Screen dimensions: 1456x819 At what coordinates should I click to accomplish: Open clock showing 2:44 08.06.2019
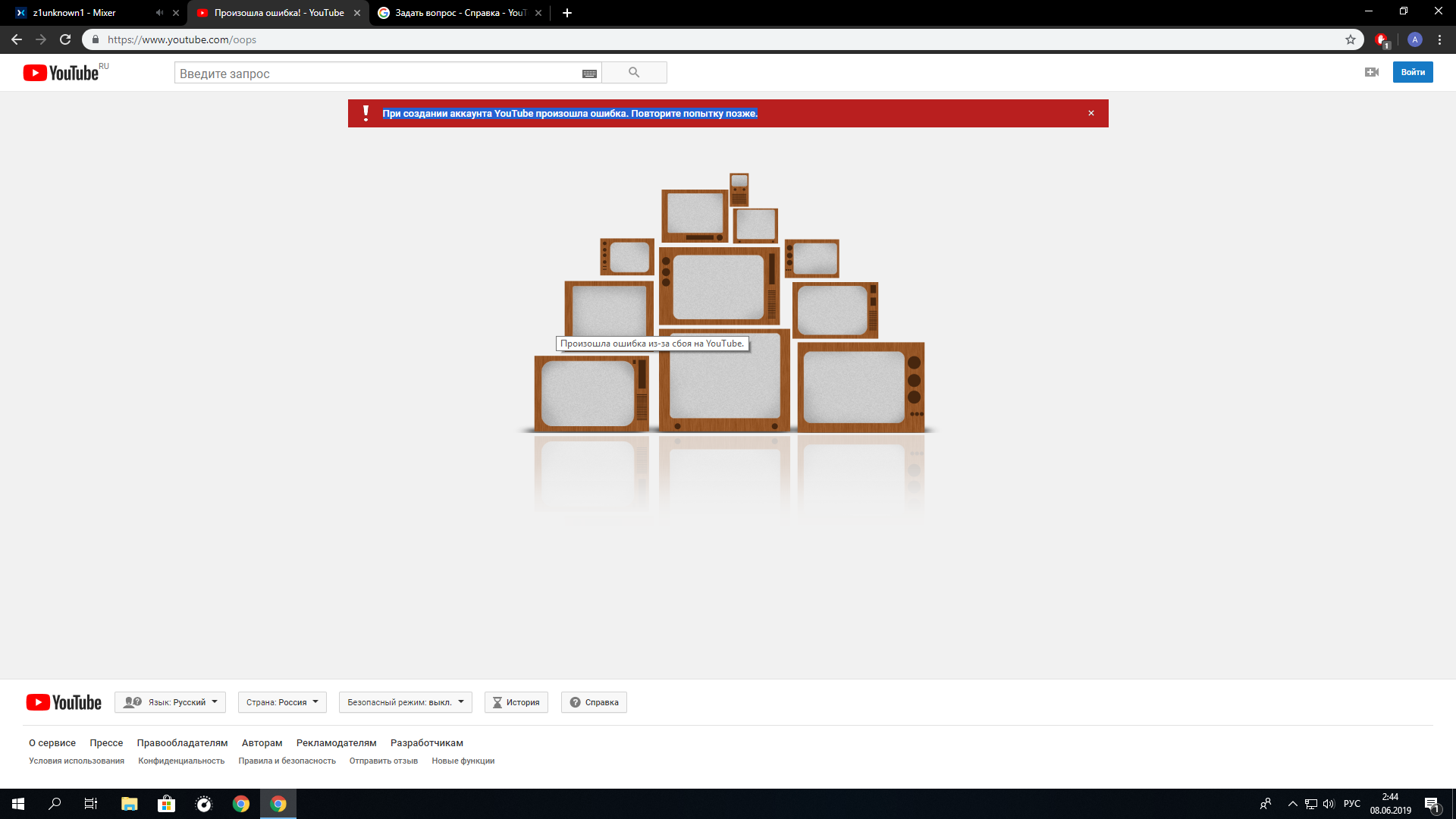tap(1390, 804)
